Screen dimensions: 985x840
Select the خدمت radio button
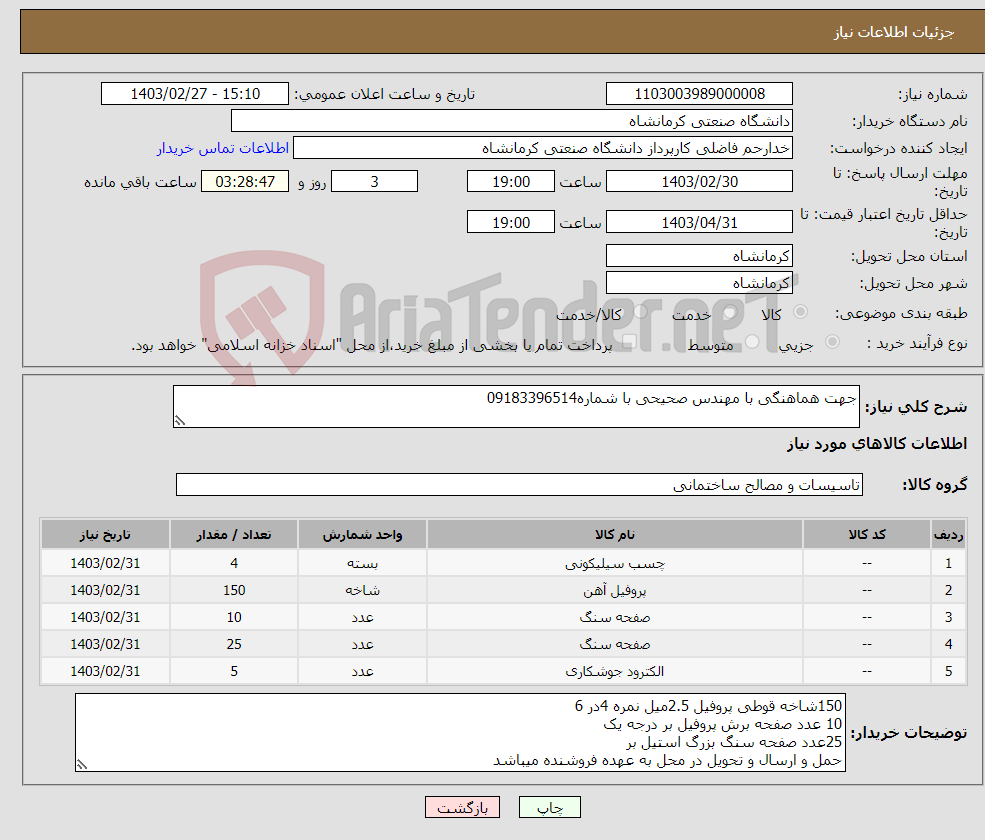729,312
